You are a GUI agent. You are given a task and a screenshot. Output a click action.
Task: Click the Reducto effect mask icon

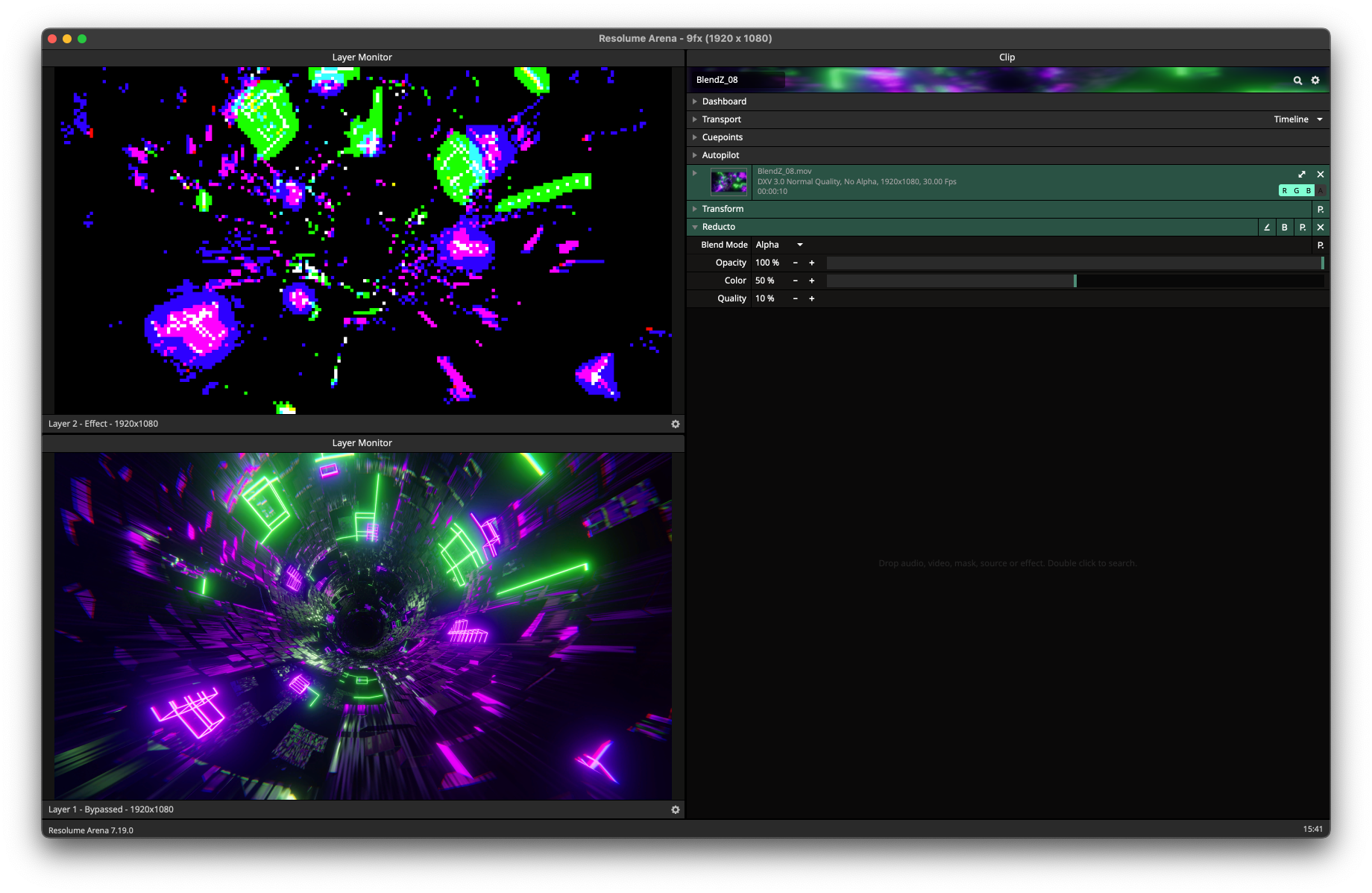click(1267, 228)
